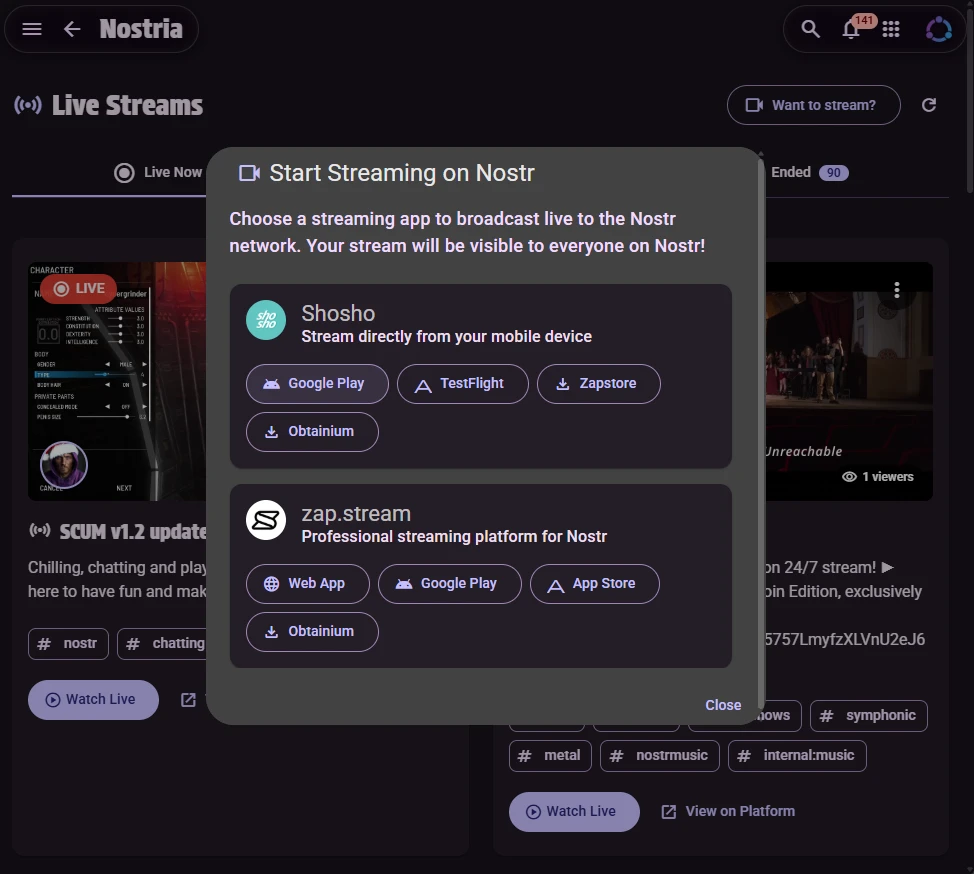Open notifications bell with 141 badge
Screen dimensions: 974x874
tap(851, 29)
